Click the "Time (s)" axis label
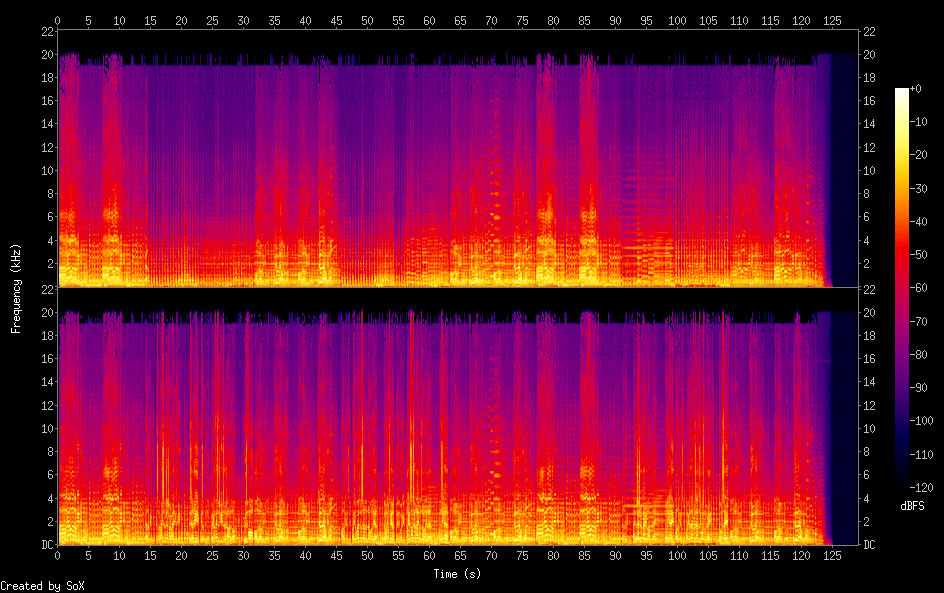Screen dimensions: 944x593 coord(458,574)
